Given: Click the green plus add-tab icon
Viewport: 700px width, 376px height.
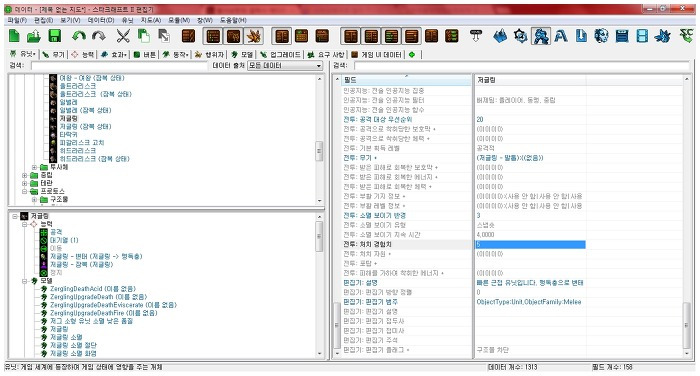Looking at the screenshot, I should point(412,54).
